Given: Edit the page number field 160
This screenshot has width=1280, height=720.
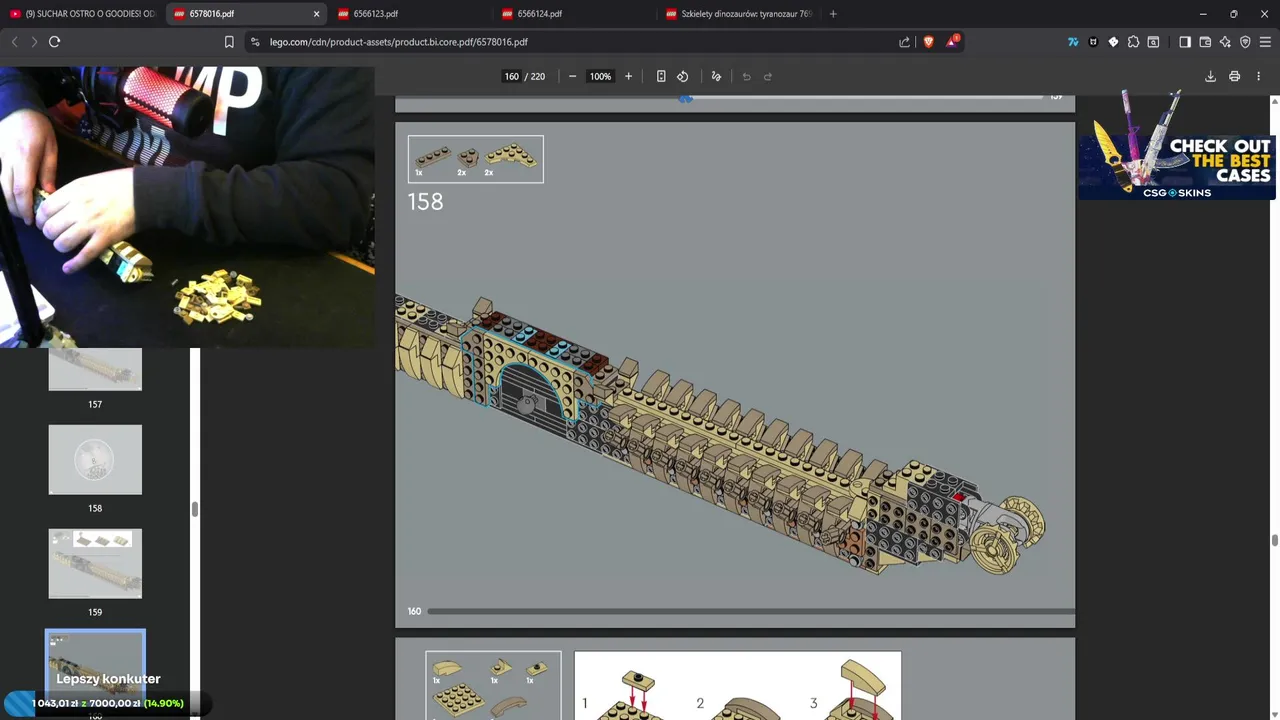Looking at the screenshot, I should (512, 76).
